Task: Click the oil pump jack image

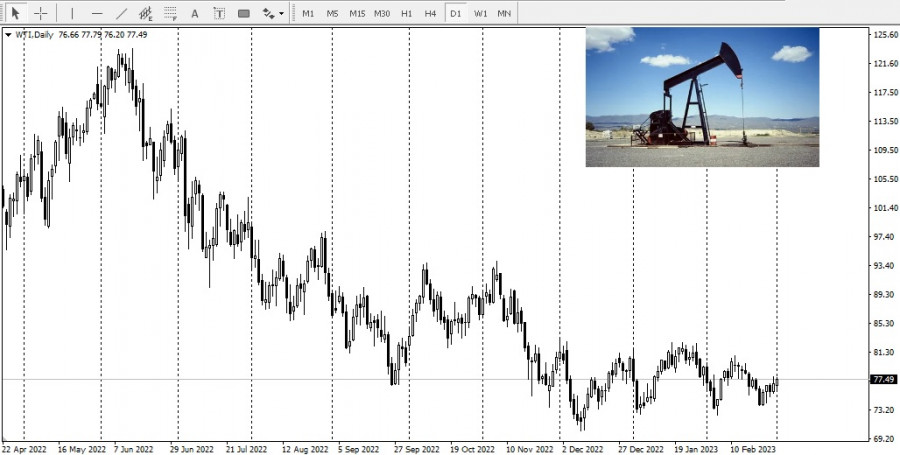Action: [702, 96]
